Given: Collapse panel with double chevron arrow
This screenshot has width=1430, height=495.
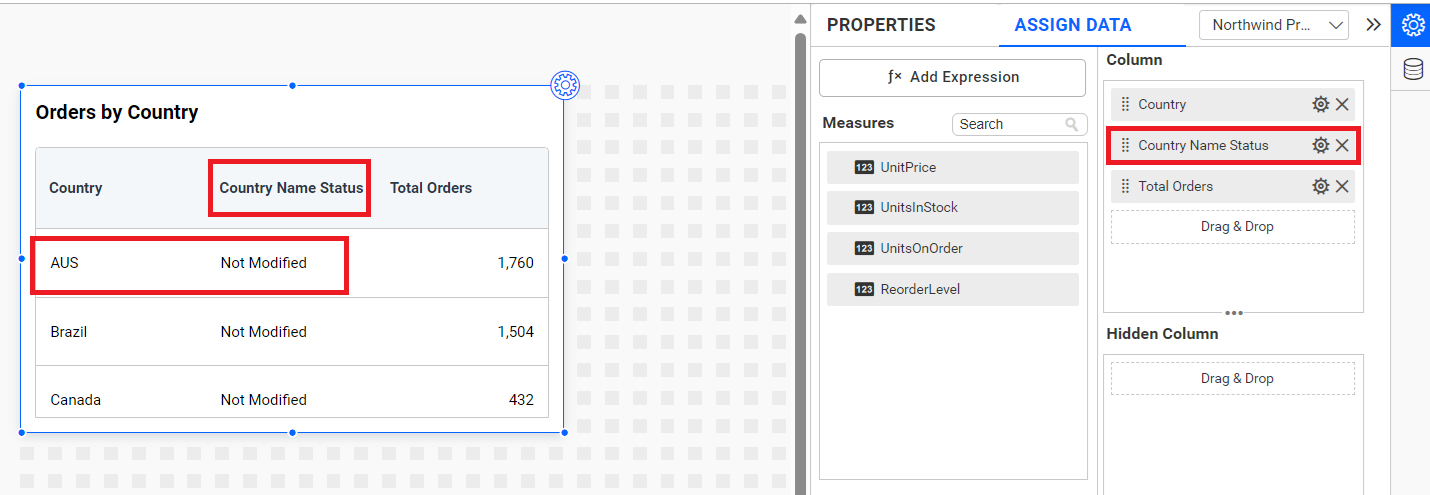Looking at the screenshot, I should coord(1373,25).
